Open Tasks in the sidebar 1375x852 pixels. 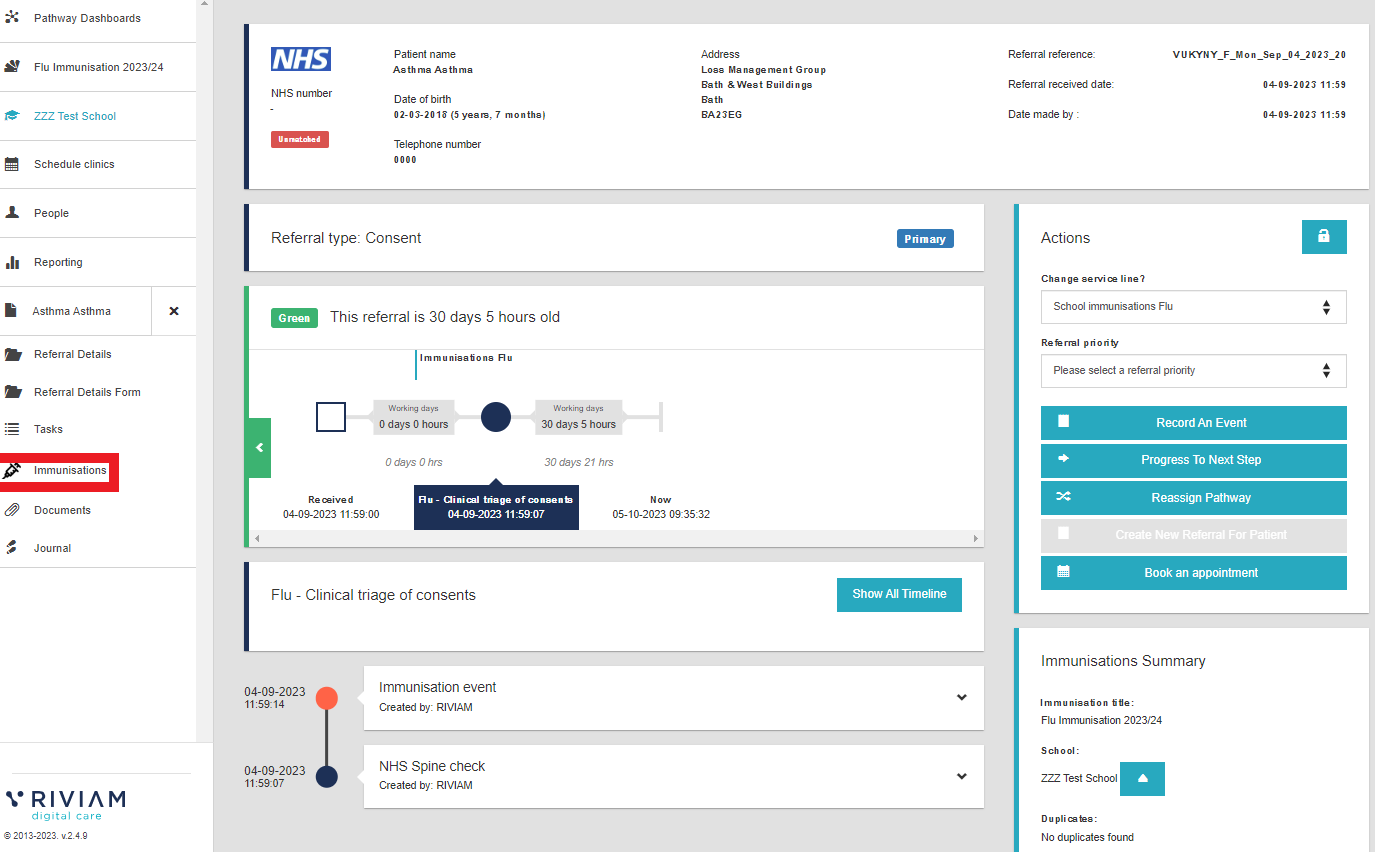point(48,429)
